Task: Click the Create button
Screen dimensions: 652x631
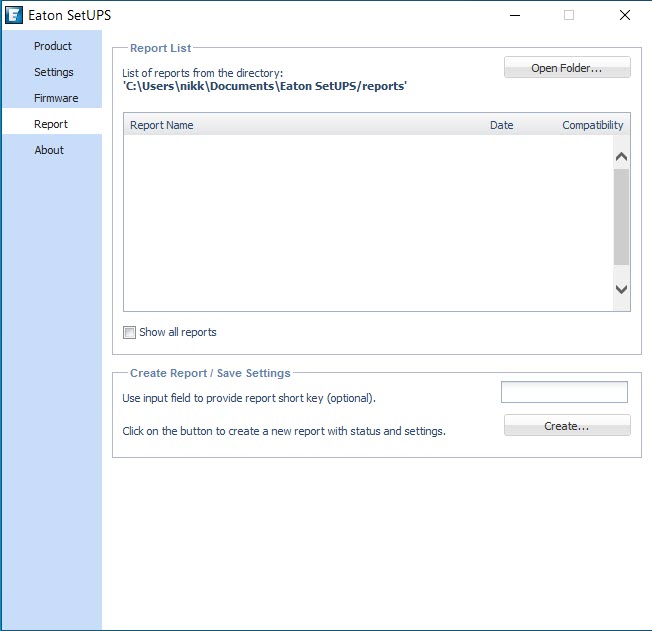Action: [567, 426]
